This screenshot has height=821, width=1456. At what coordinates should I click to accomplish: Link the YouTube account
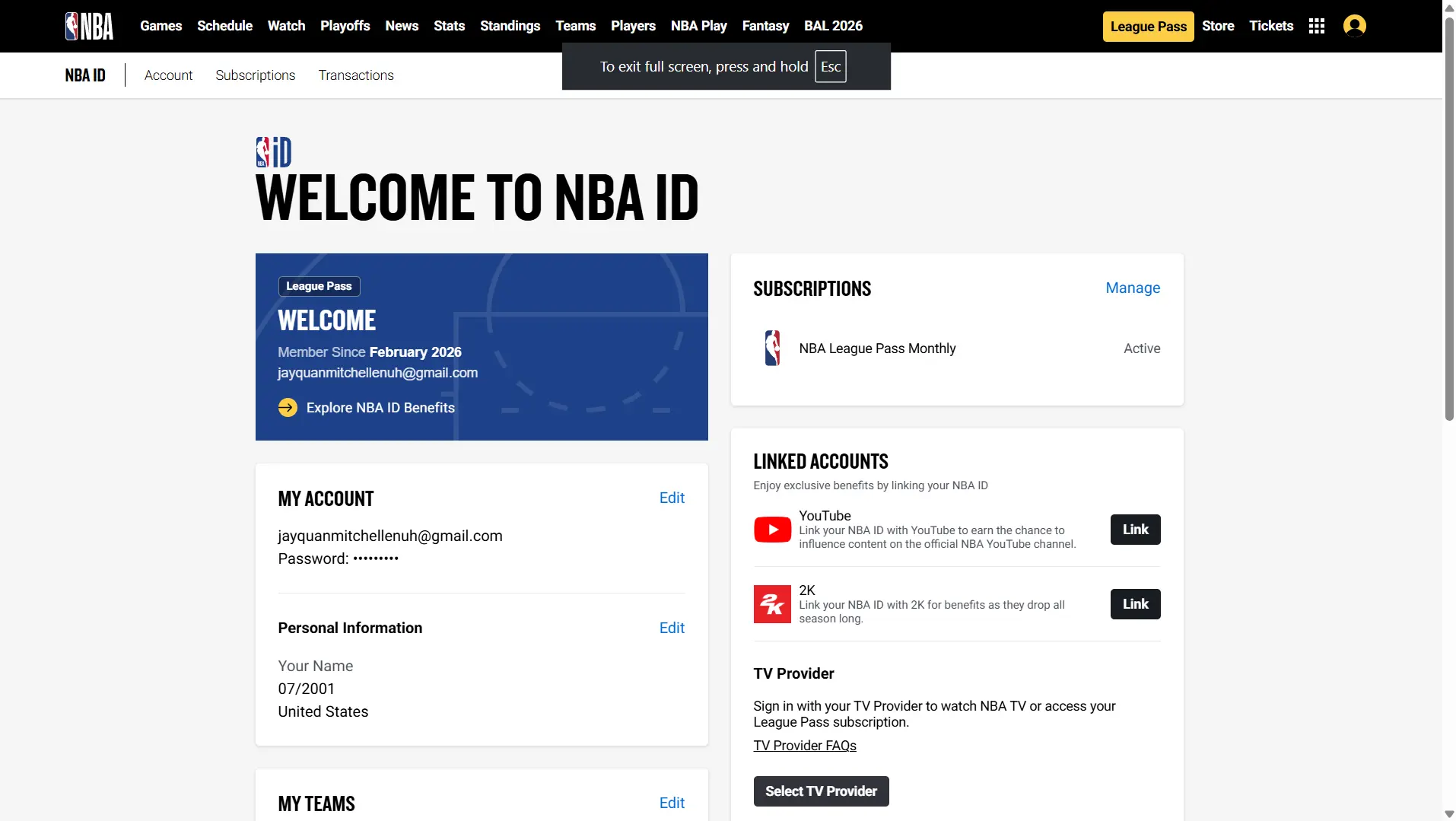pos(1136,530)
